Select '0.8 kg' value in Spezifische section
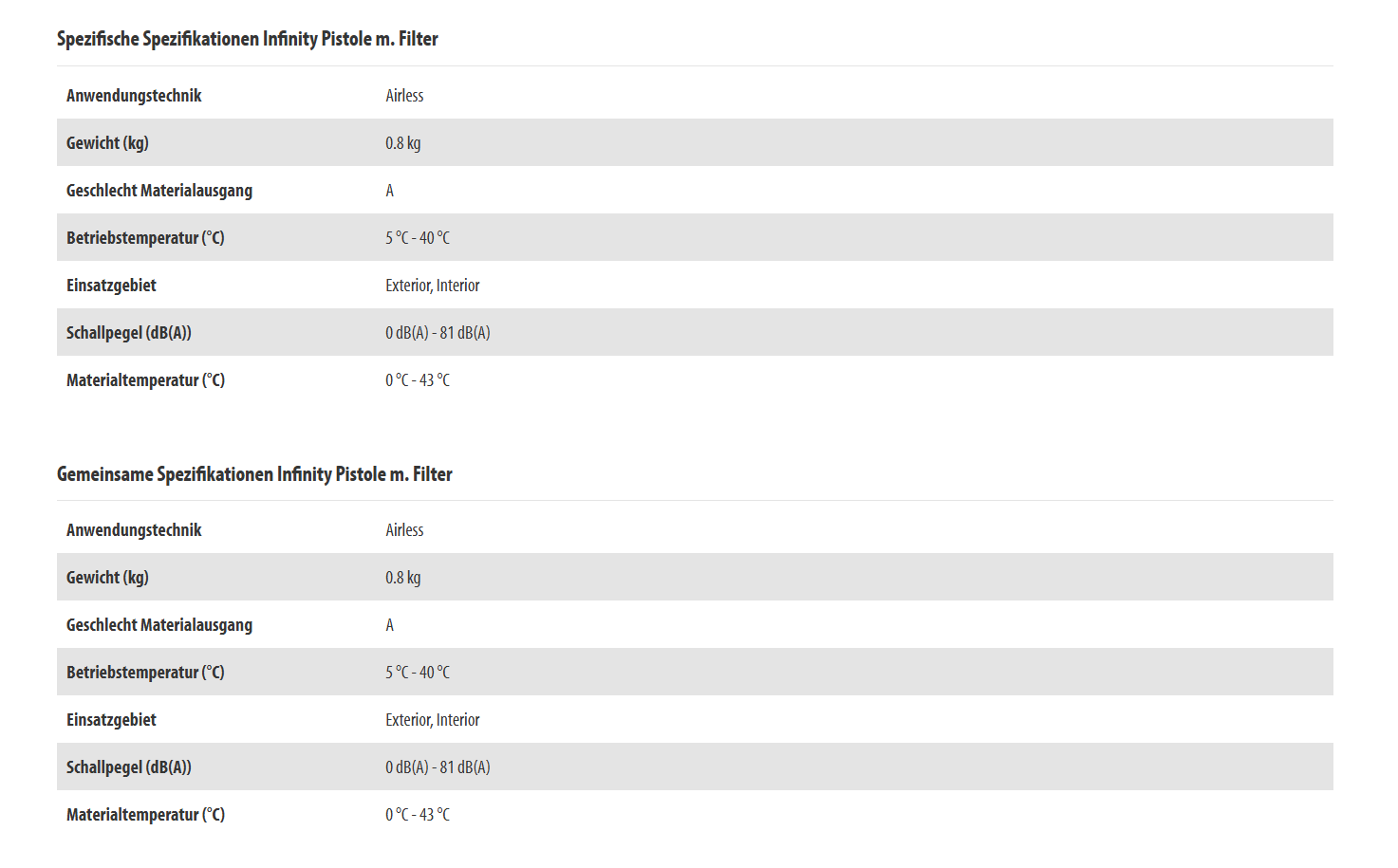This screenshot has height=868, width=1398. click(402, 142)
